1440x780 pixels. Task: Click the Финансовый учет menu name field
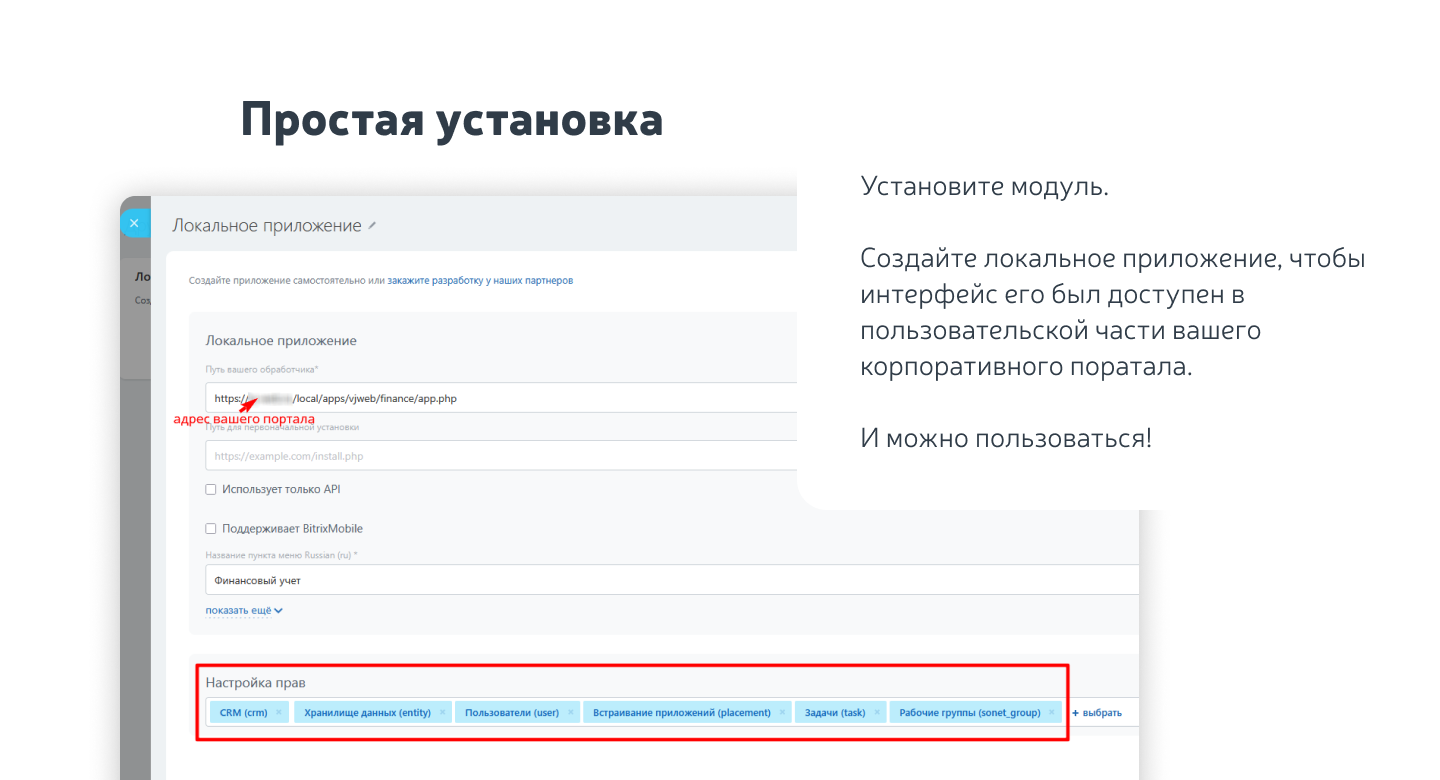(x=600, y=580)
